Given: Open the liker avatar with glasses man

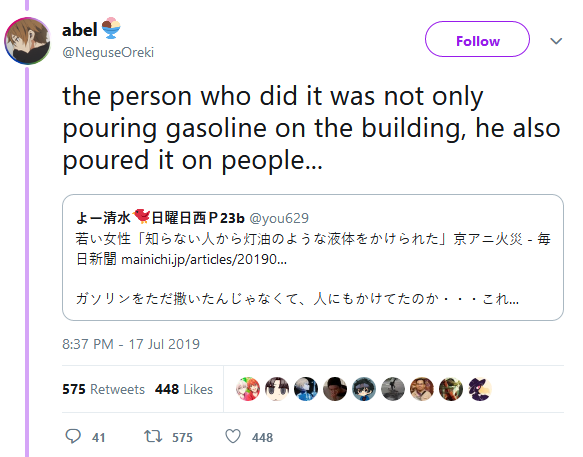Looking at the screenshot, I should click(422, 389).
